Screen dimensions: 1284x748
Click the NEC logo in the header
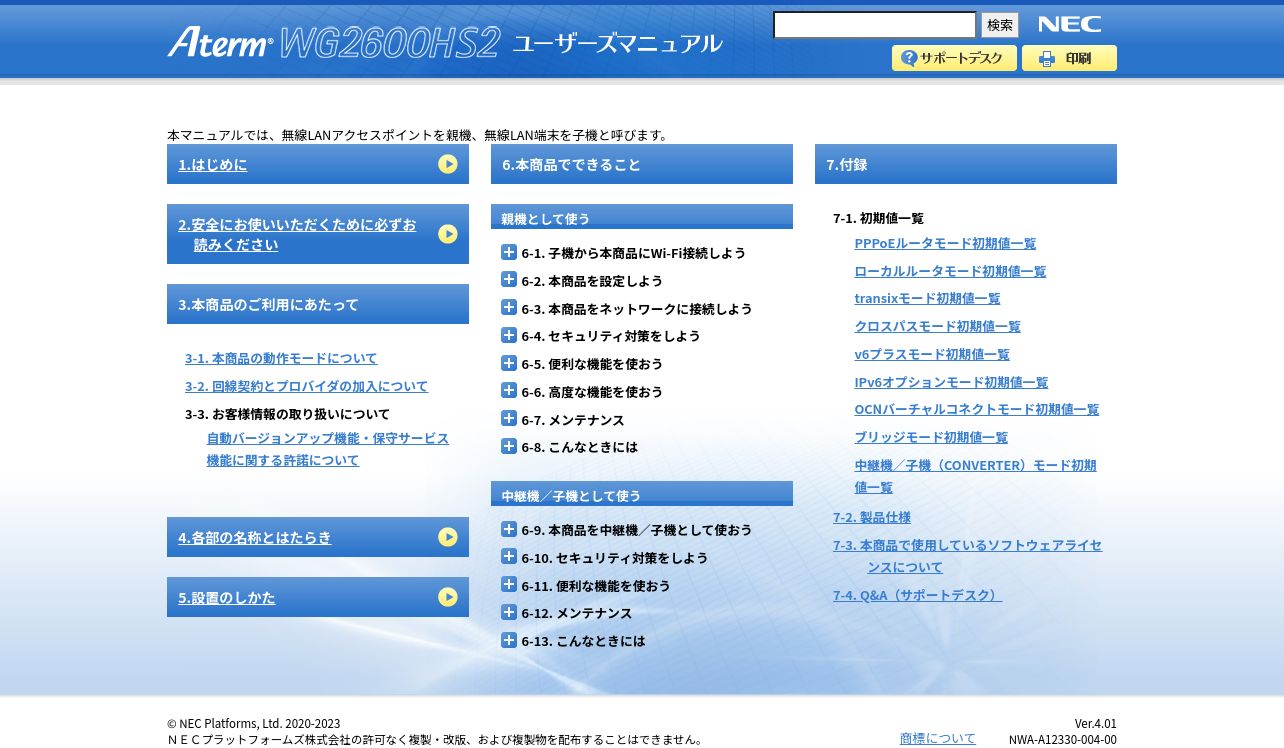1069,24
